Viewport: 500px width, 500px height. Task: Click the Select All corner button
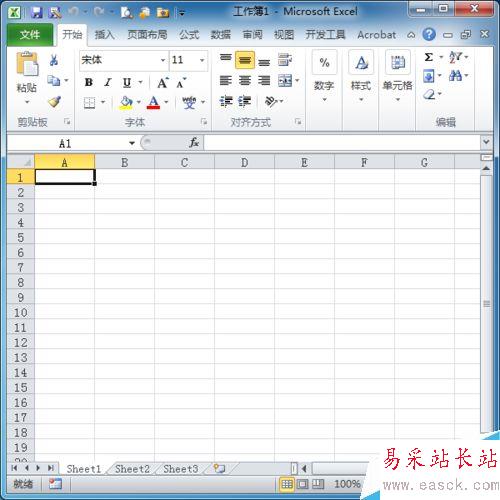(x=21, y=162)
